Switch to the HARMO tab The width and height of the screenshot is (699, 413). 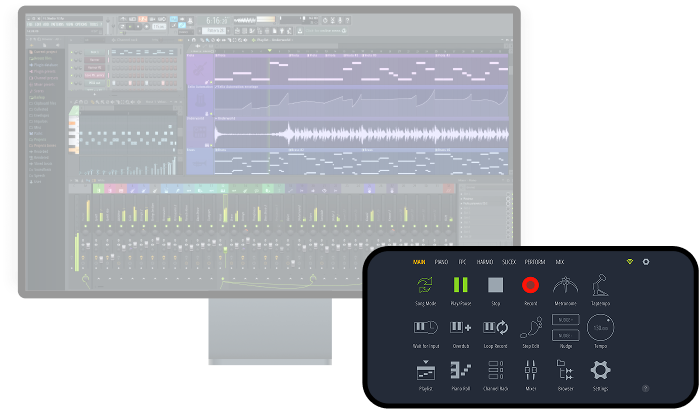(485, 262)
